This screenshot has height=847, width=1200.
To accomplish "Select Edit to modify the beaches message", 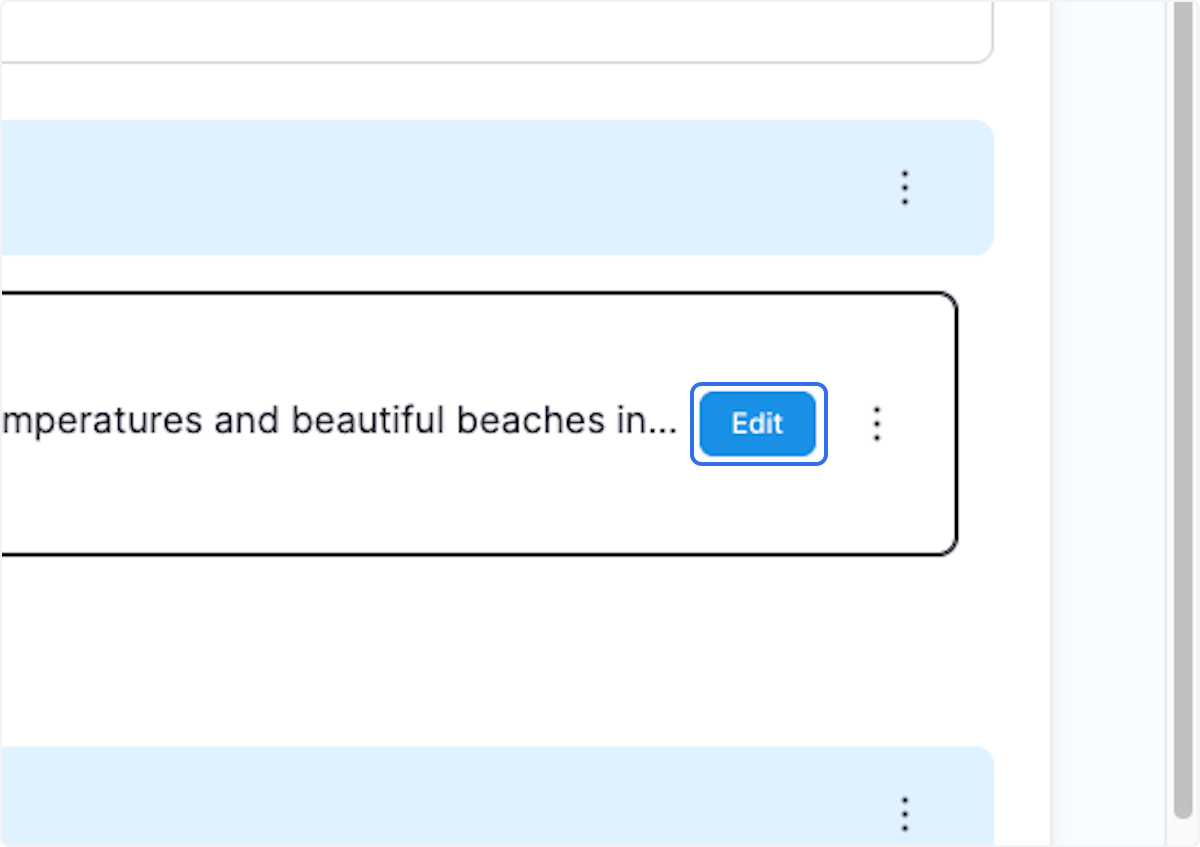I will tap(757, 424).
